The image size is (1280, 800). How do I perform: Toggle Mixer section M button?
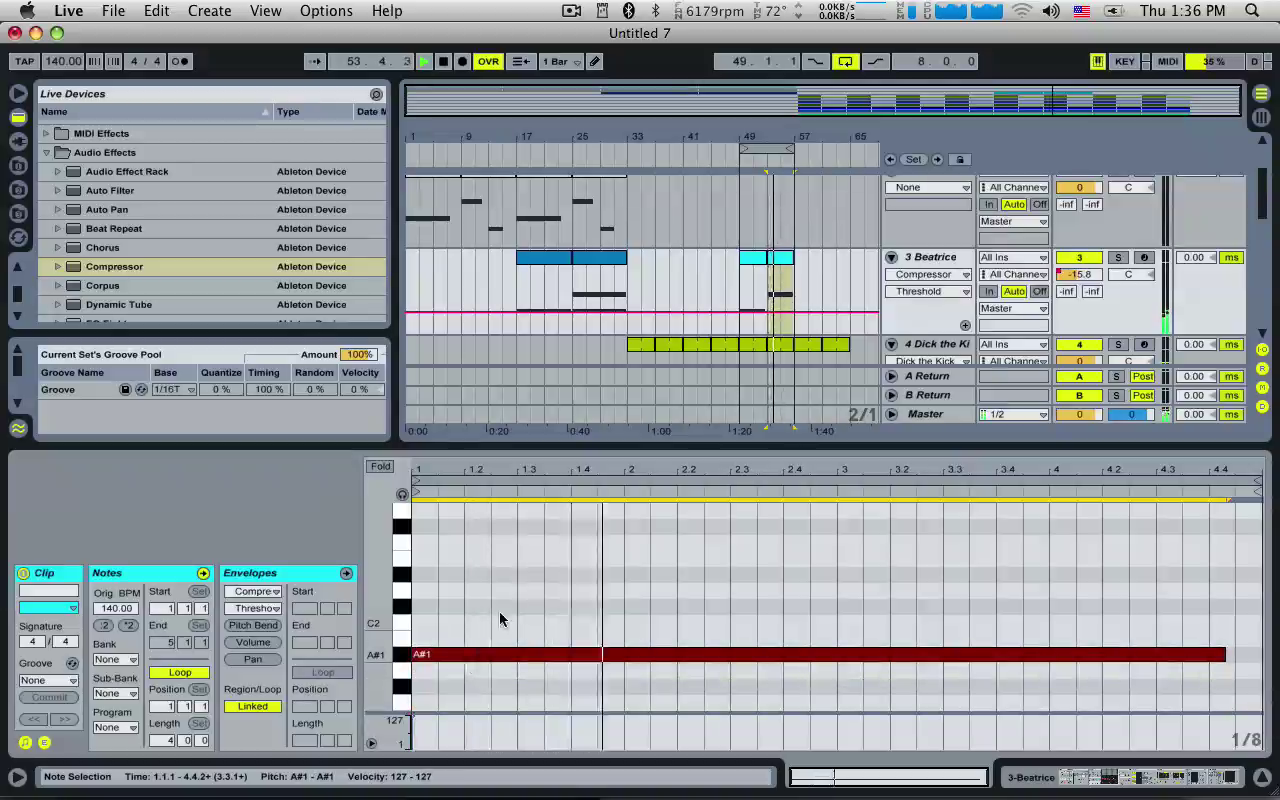tap(1262, 387)
